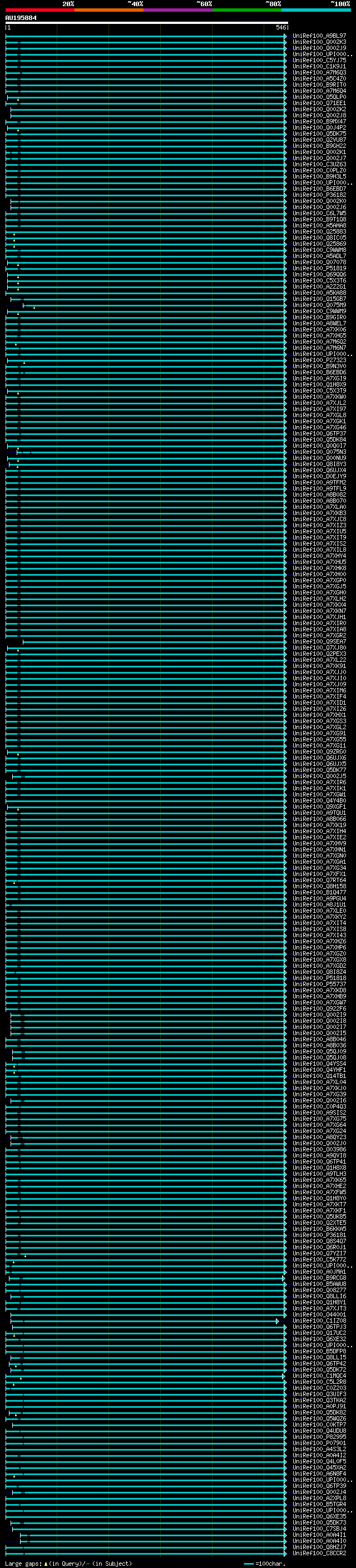
Task: Select hit label UniRef100_A7XIZ3
Action: click(319, 525)
